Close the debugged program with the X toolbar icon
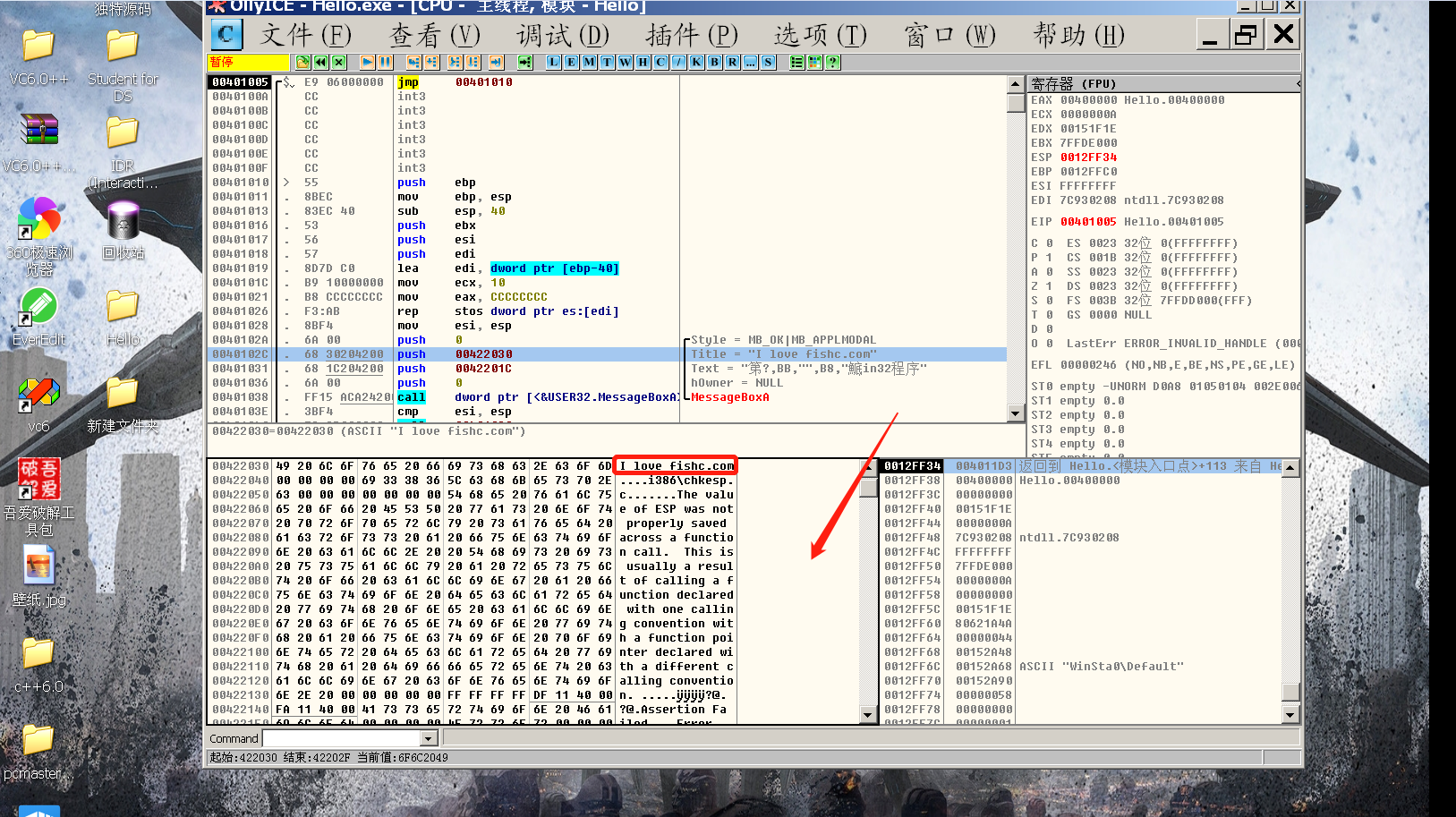 click(x=339, y=62)
